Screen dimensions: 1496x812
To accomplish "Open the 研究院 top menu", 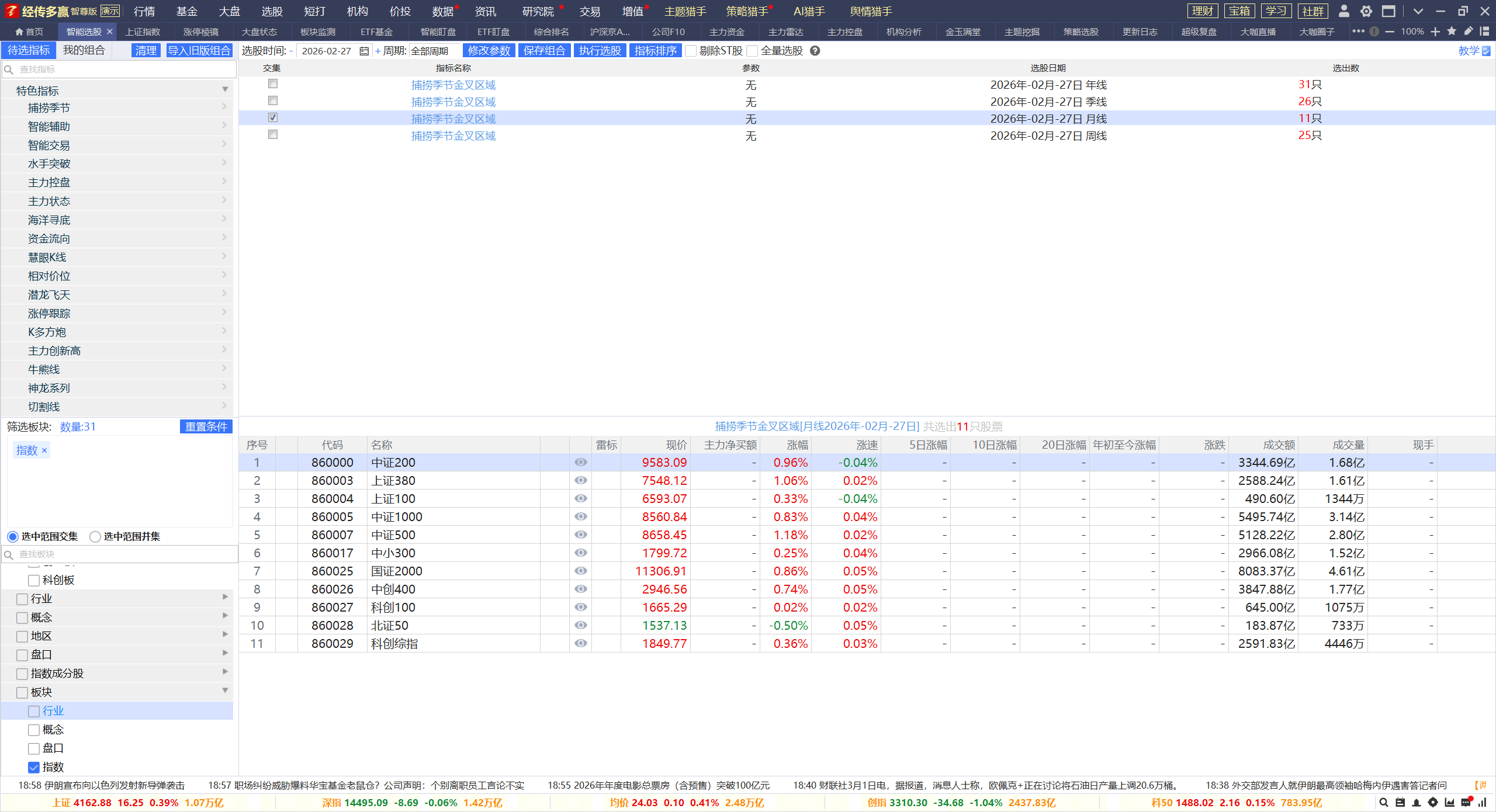I will pyautogui.click(x=538, y=11).
